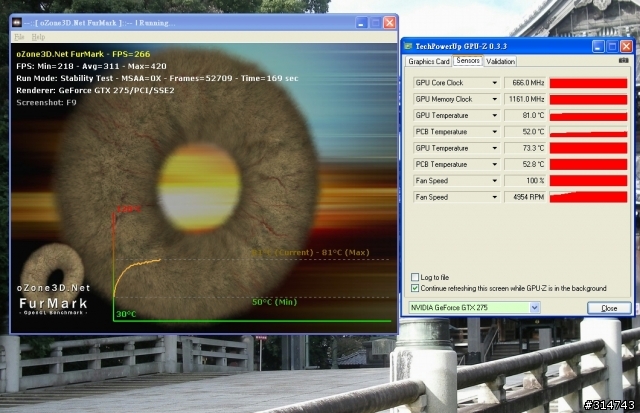640x413 pixels.
Task: Expand the NVIDIA GeForce GTX 275 selector
Action: (535, 308)
